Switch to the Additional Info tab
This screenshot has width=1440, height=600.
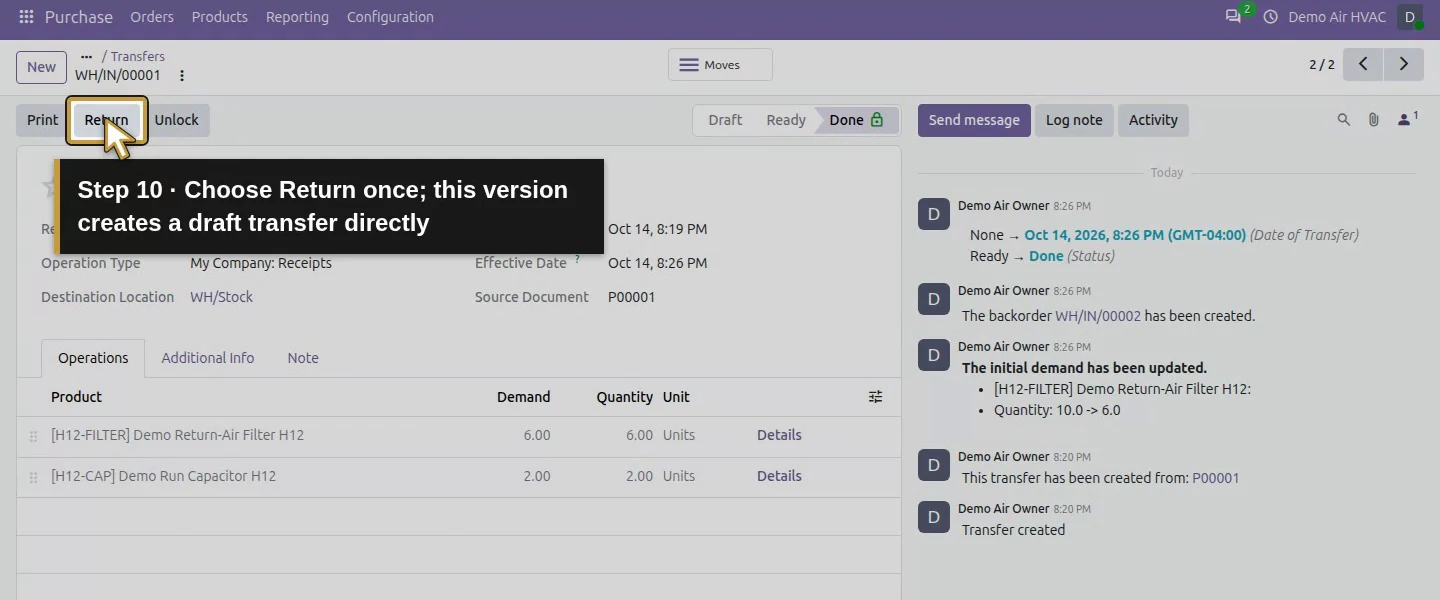208,358
